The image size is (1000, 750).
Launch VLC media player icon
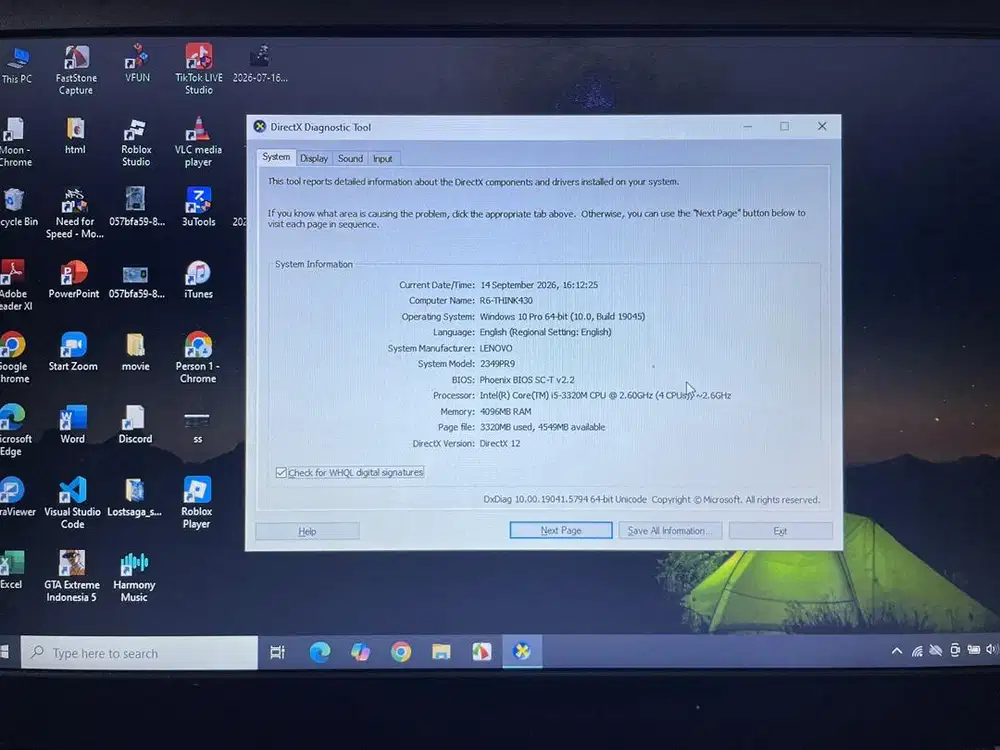pos(198,142)
